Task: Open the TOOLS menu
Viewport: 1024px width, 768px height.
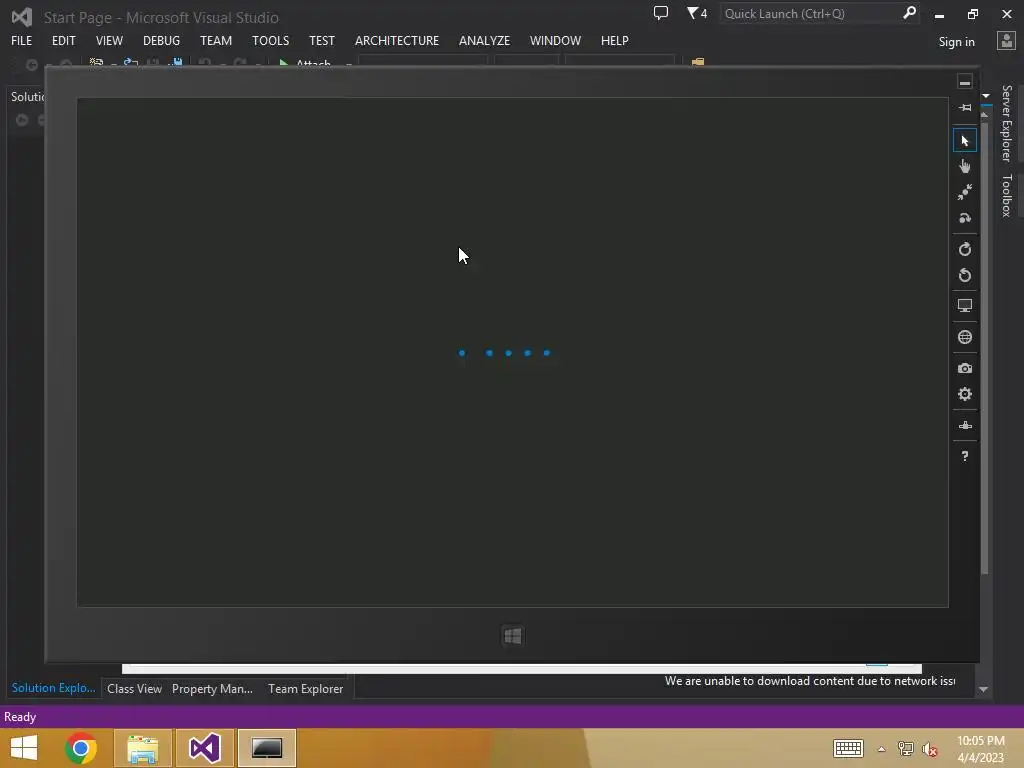Action: (270, 40)
